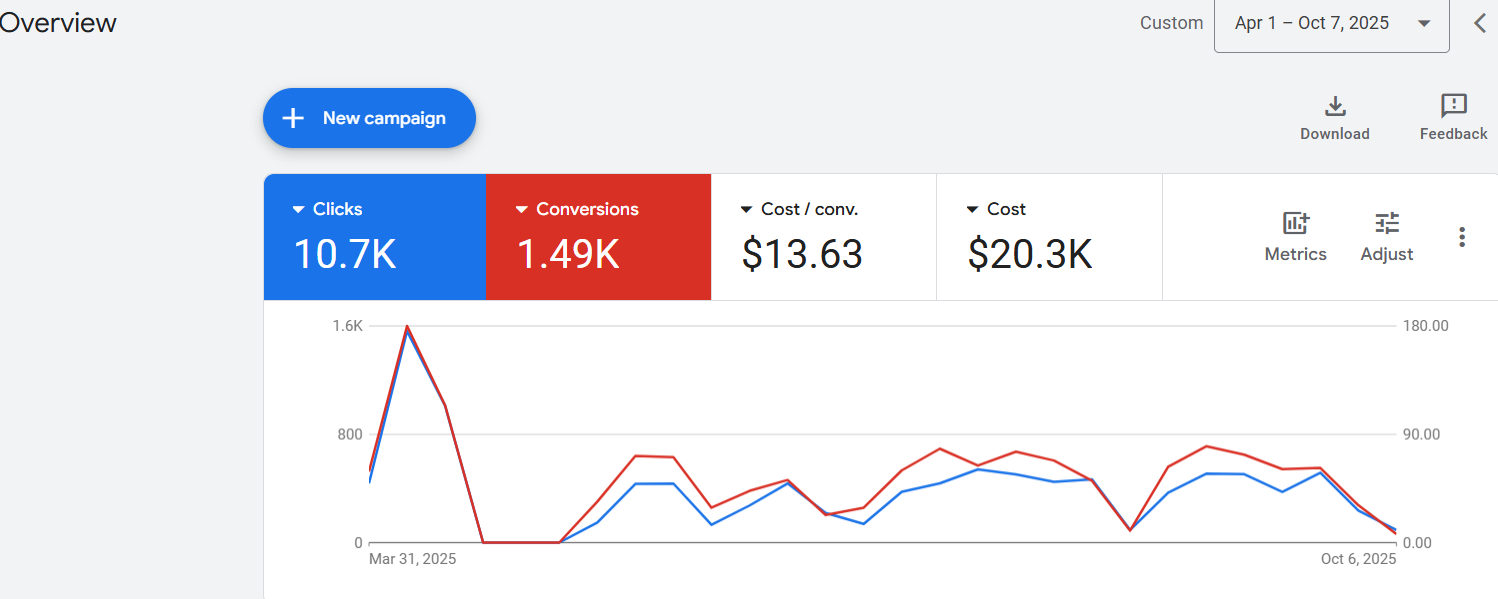Open the Feedback icon
The image size is (1498, 599).
point(1453,106)
